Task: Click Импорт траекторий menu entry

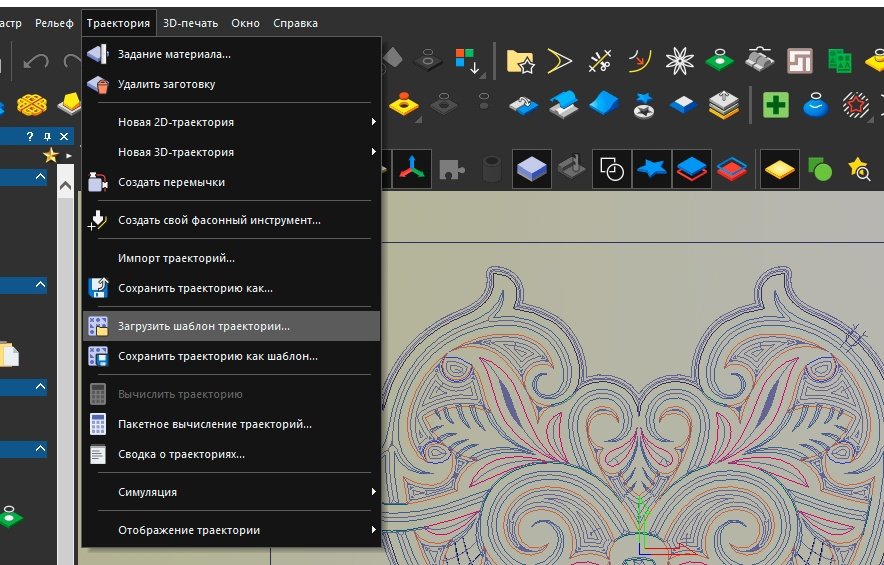Action: pos(176,258)
